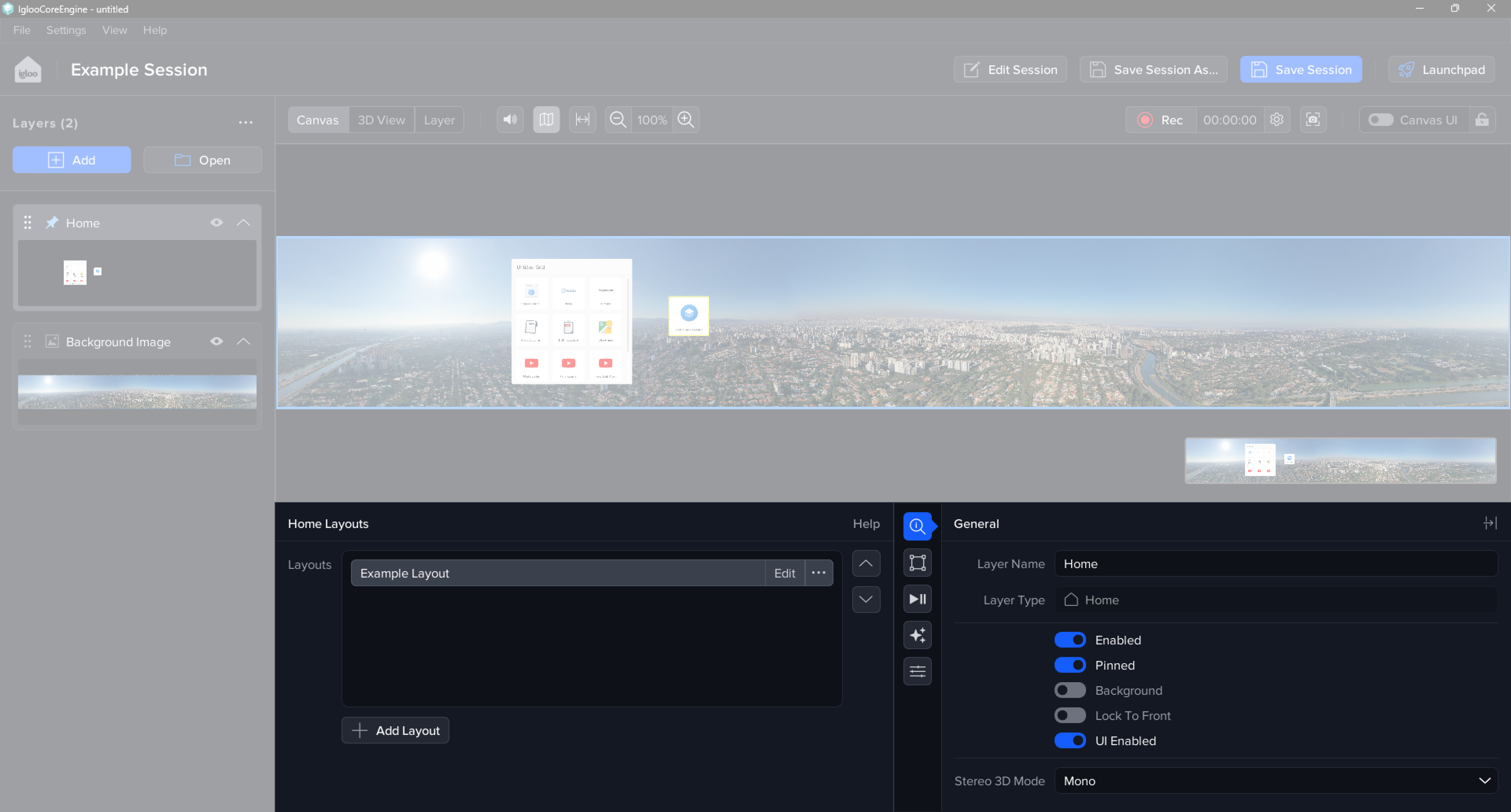Open the Settings menu
This screenshot has height=812, width=1511.
66,30
